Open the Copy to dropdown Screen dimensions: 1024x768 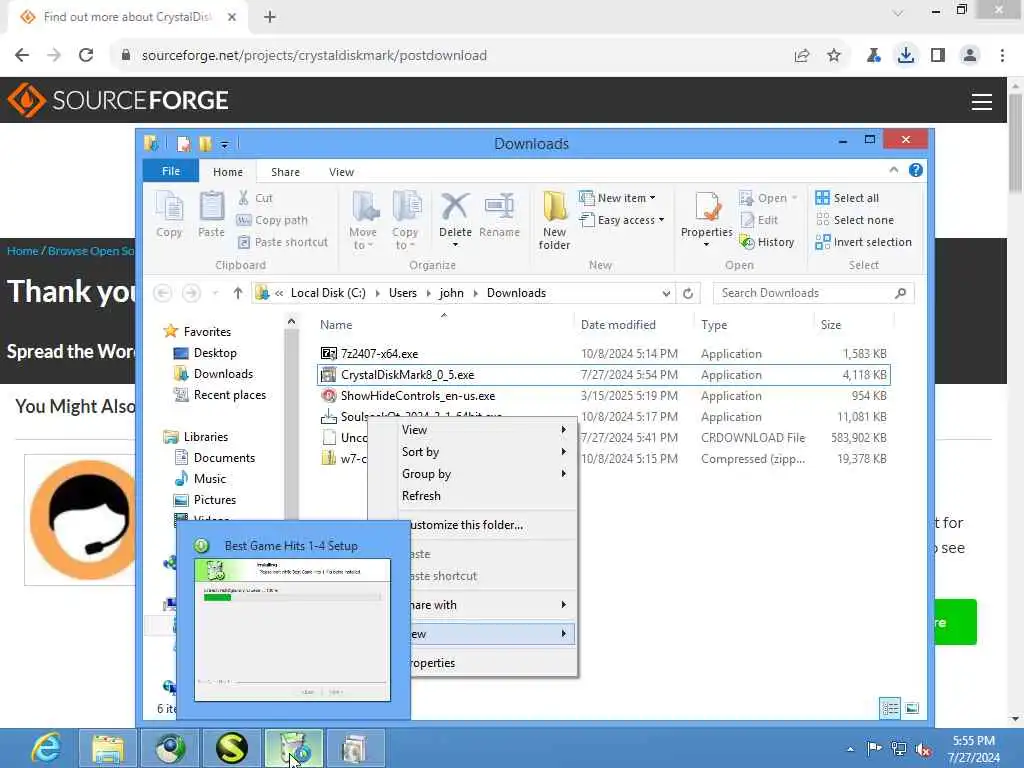[406, 220]
